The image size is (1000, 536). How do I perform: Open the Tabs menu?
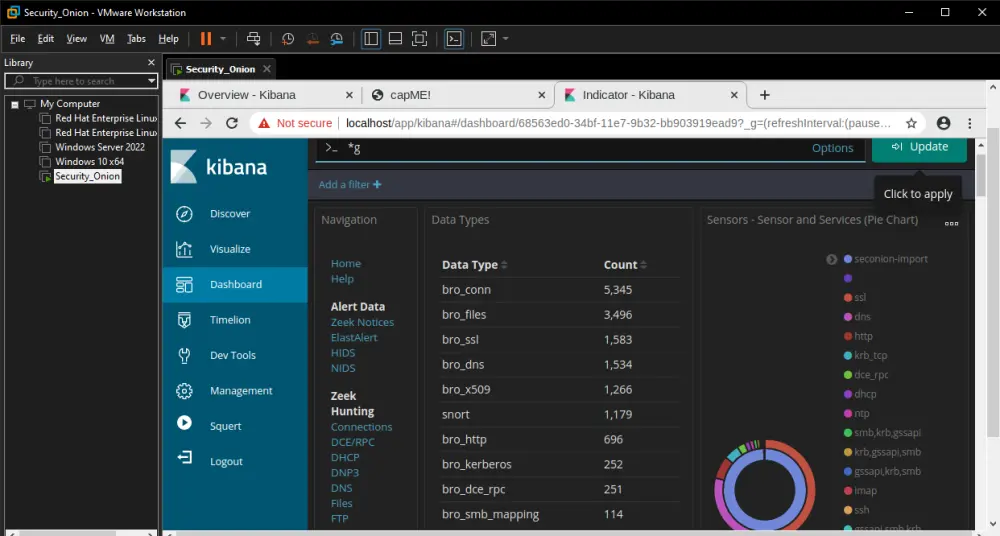click(x=136, y=39)
